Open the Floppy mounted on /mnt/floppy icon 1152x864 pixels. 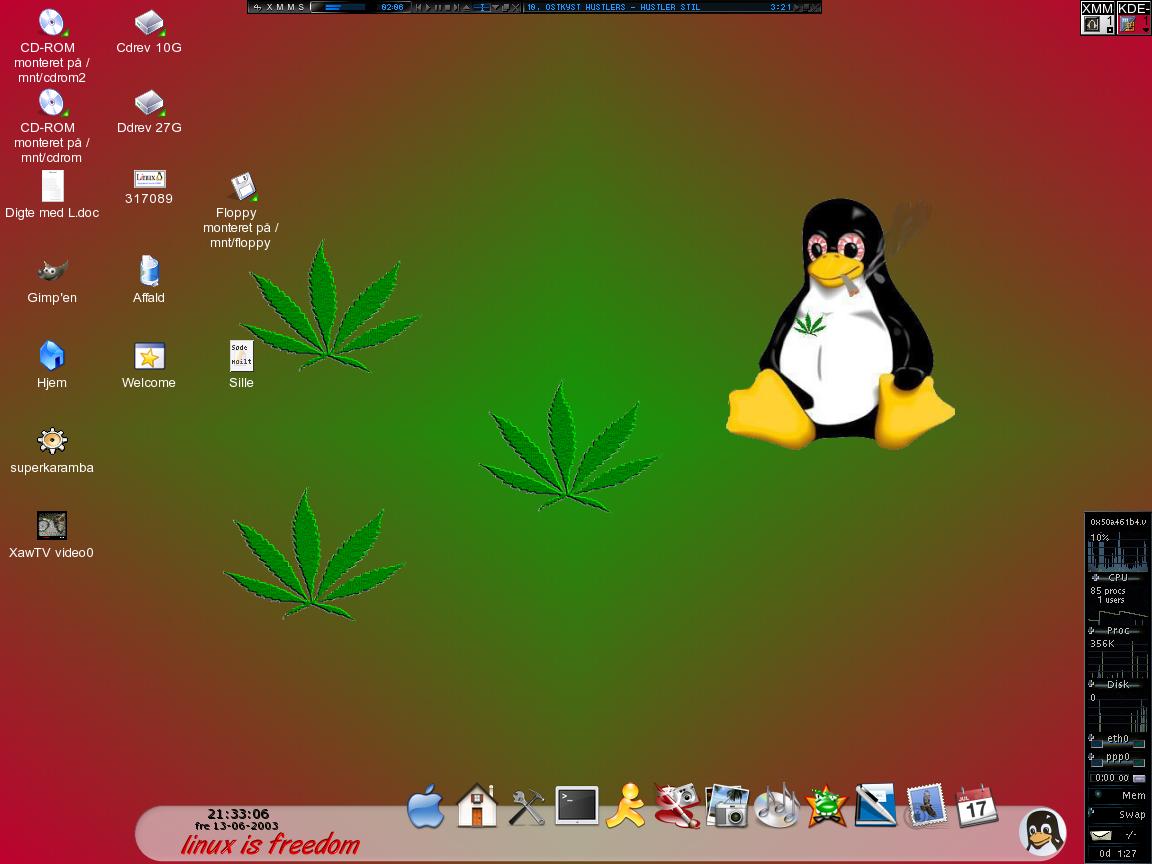242,187
